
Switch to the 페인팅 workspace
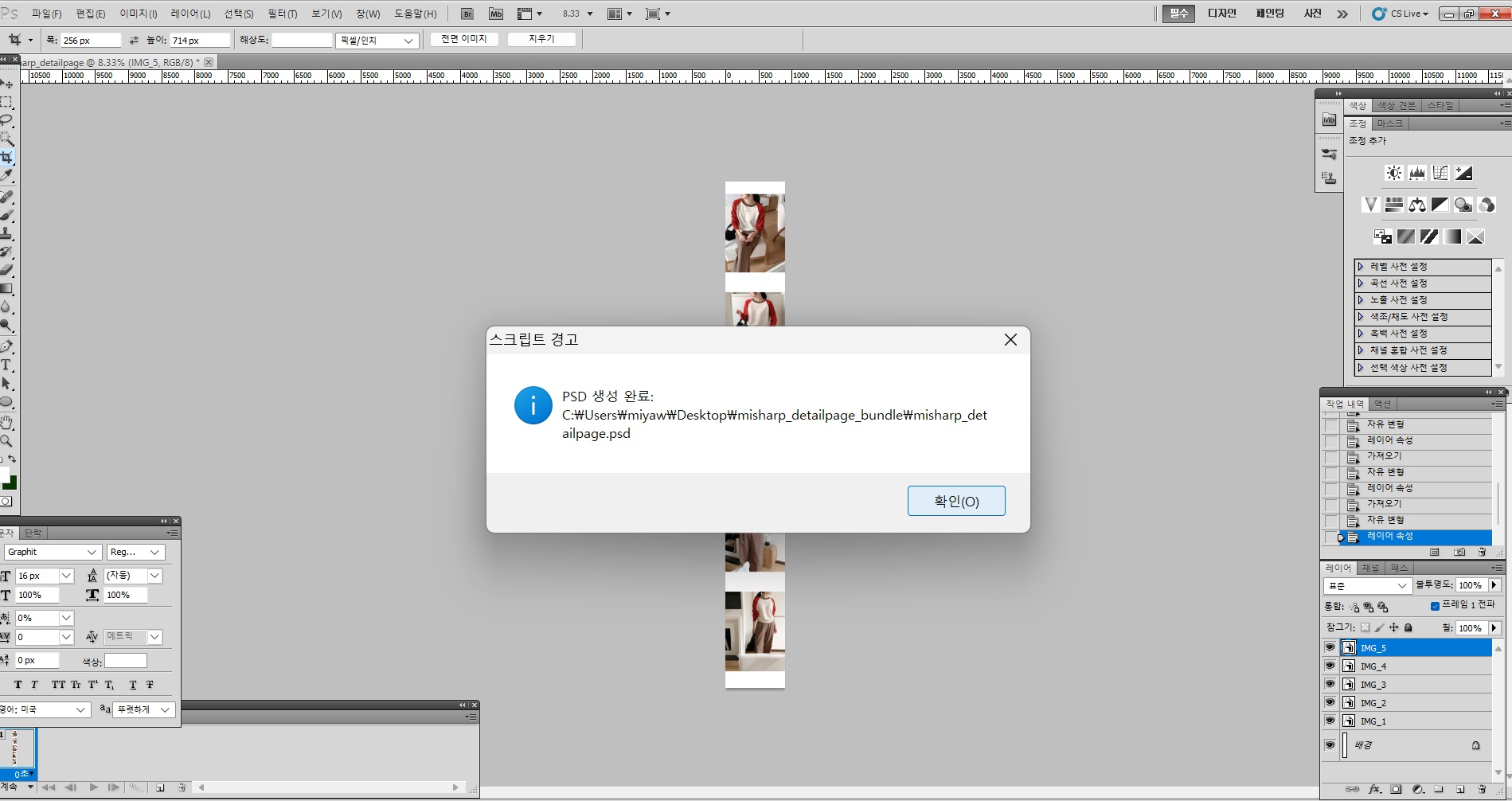[1270, 14]
